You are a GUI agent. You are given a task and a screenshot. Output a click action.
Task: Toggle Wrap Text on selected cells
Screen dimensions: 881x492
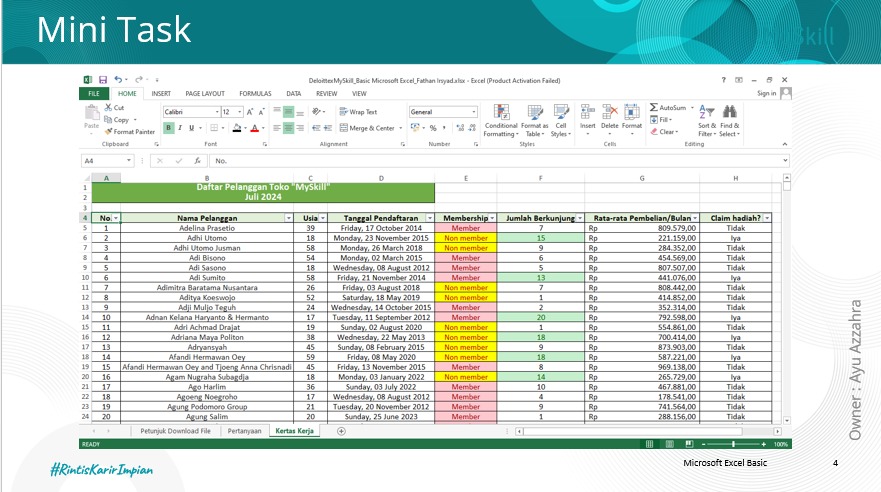click(x=358, y=112)
